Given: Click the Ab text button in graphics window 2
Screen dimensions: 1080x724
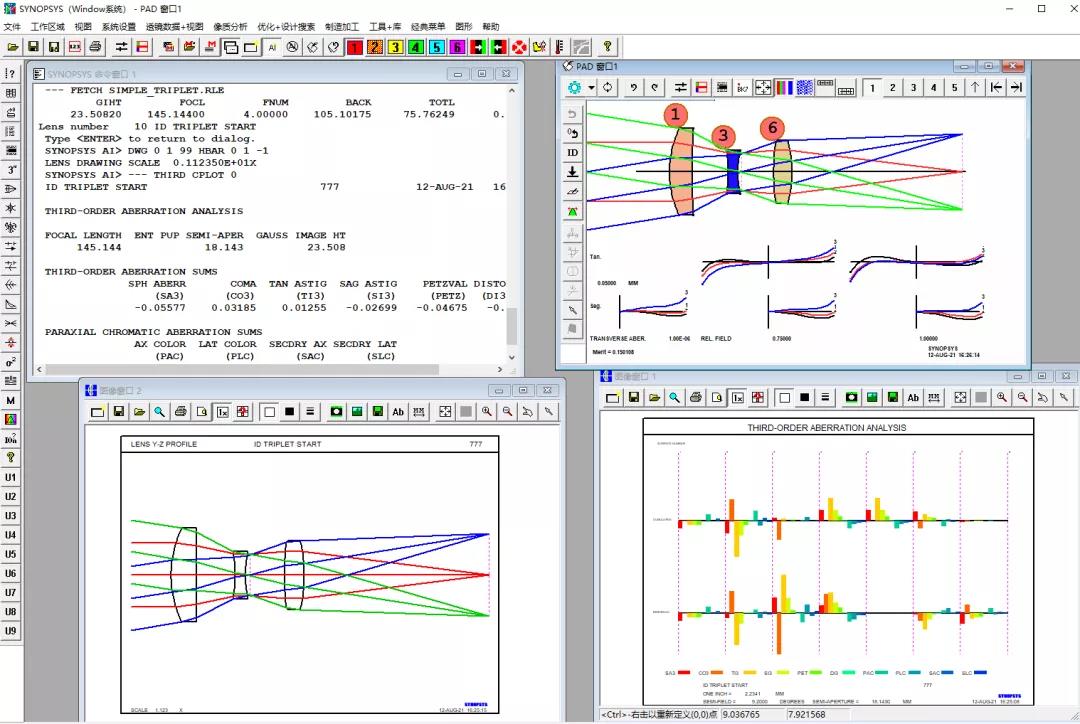Looking at the screenshot, I should click(x=398, y=412).
